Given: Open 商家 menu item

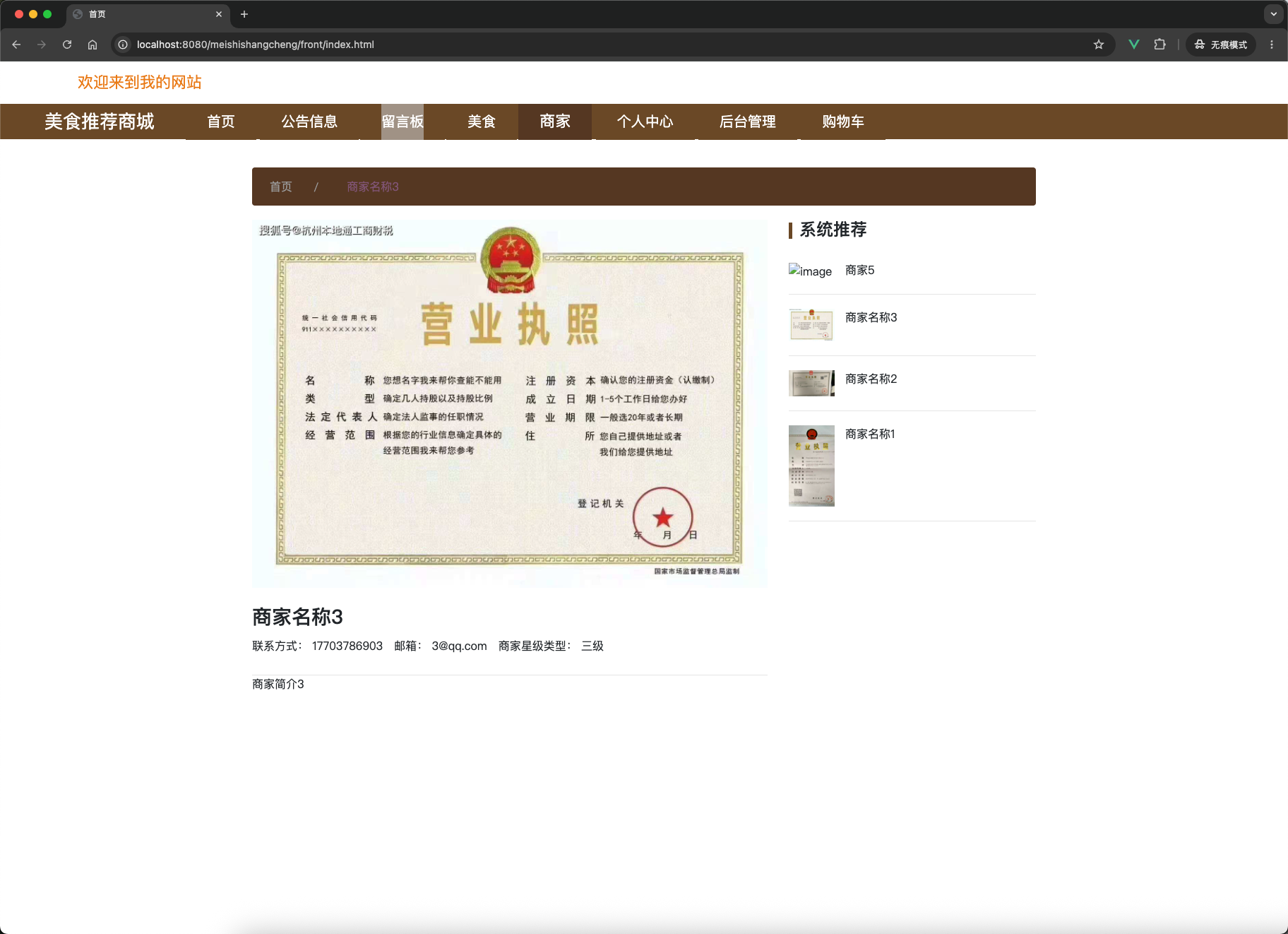Looking at the screenshot, I should (555, 122).
